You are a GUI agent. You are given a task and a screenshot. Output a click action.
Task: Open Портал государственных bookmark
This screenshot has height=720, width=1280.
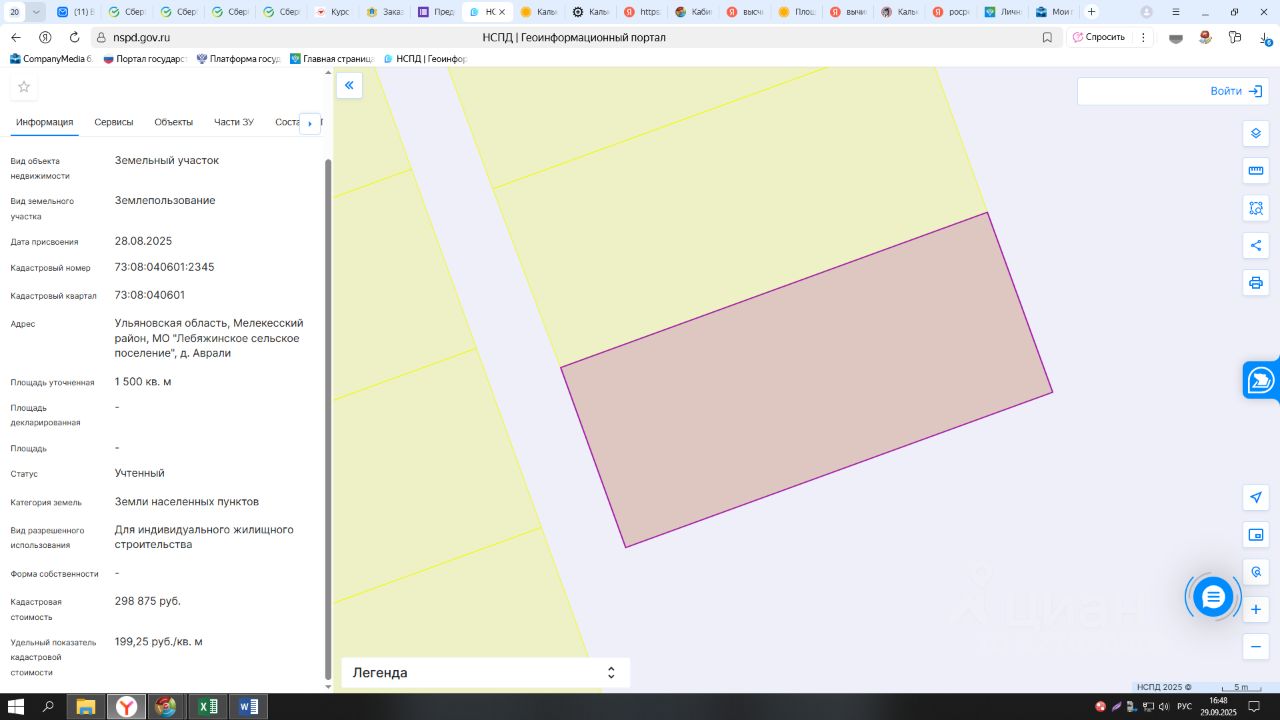coord(145,59)
